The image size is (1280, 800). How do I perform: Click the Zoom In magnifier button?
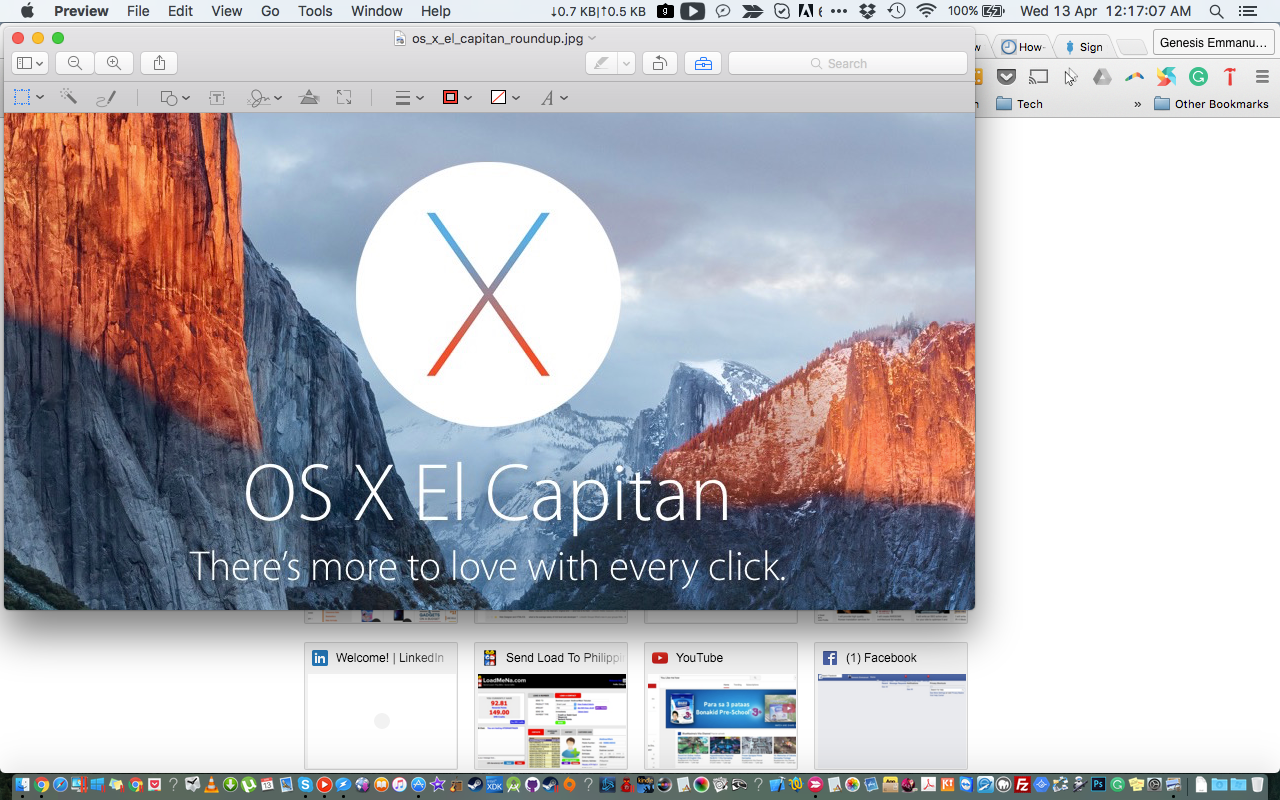tap(114, 63)
